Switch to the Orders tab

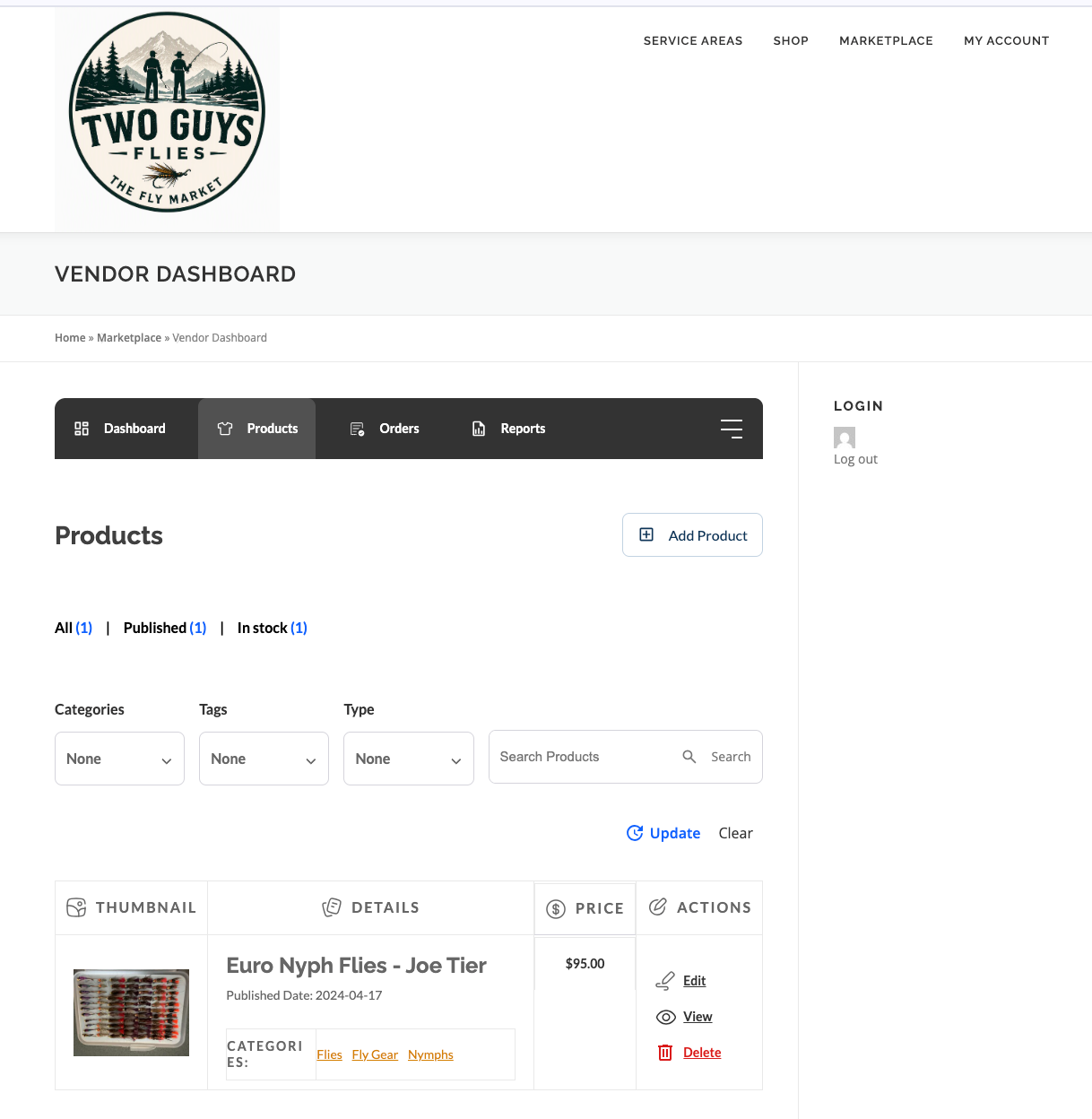click(x=385, y=429)
